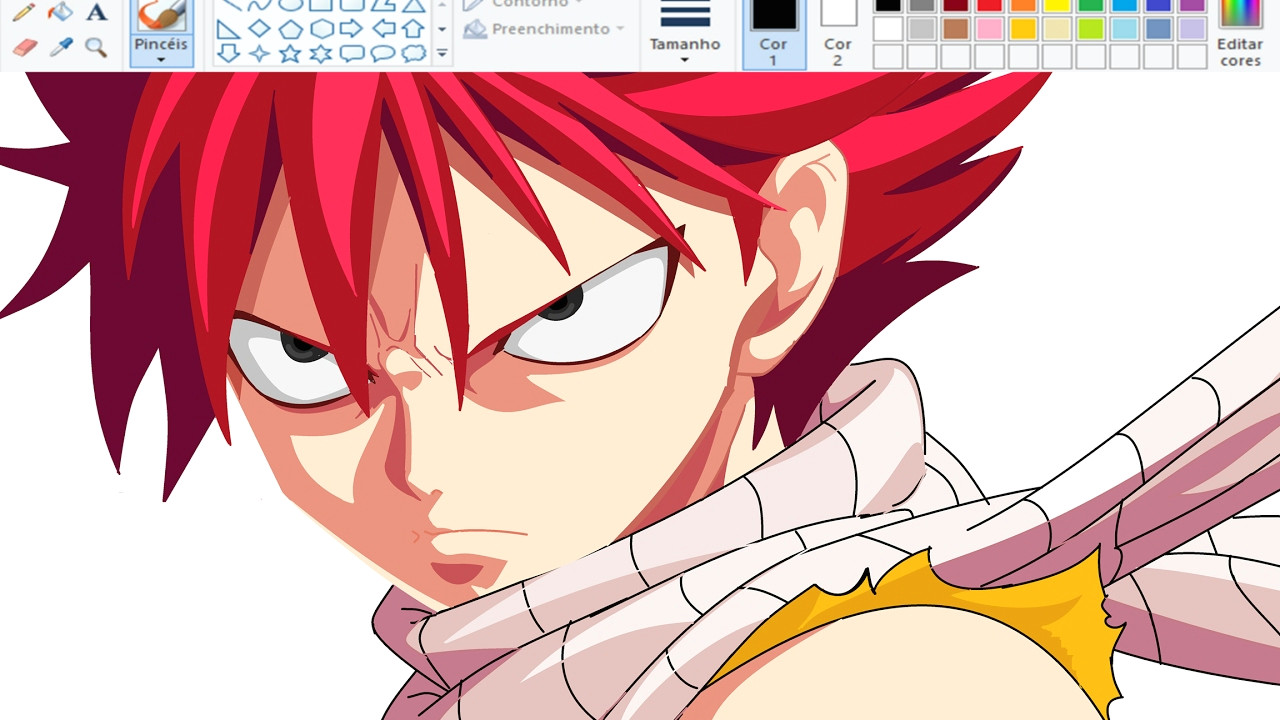Image resolution: width=1280 pixels, height=720 pixels.
Task: Pick the bright red color swatch
Action: (990, 5)
